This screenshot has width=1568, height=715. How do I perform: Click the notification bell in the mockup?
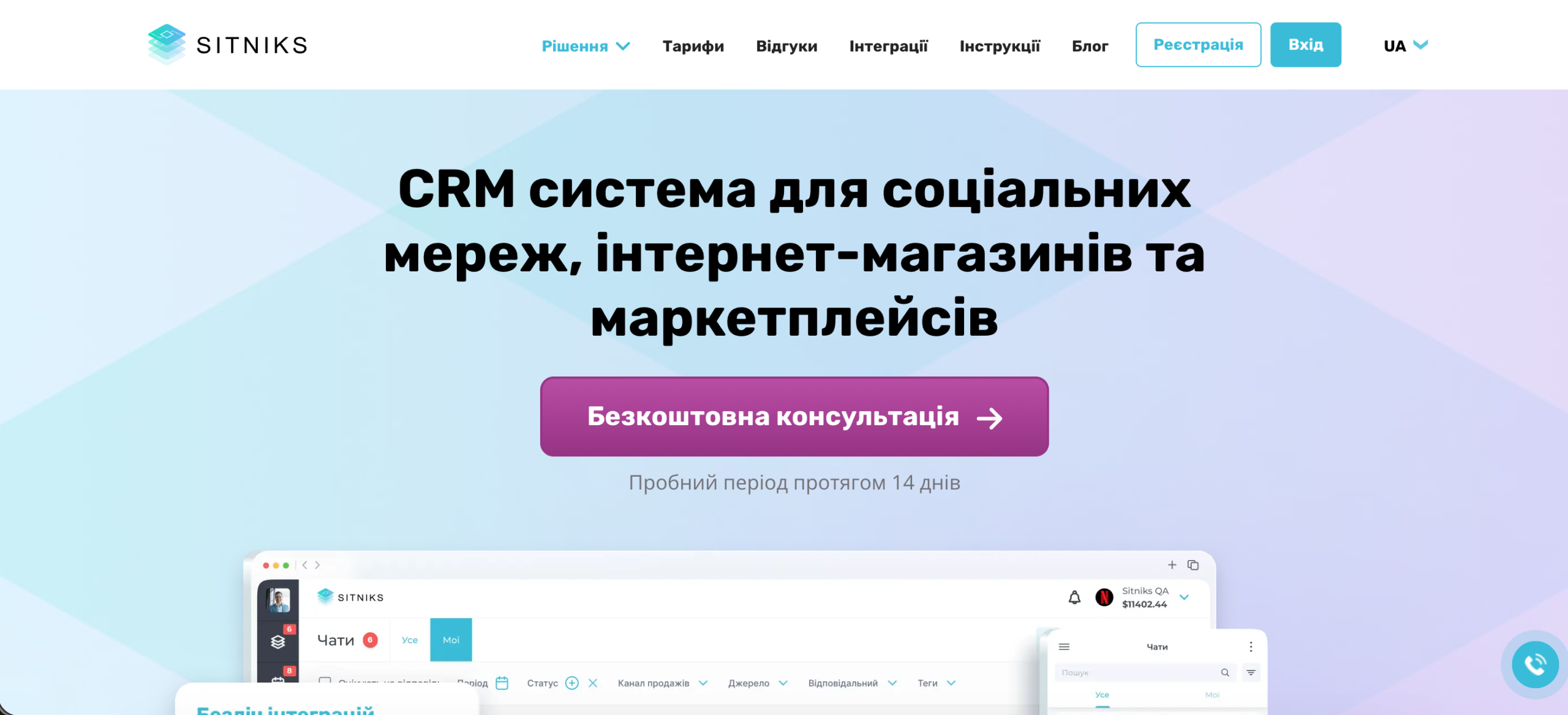click(x=1074, y=597)
